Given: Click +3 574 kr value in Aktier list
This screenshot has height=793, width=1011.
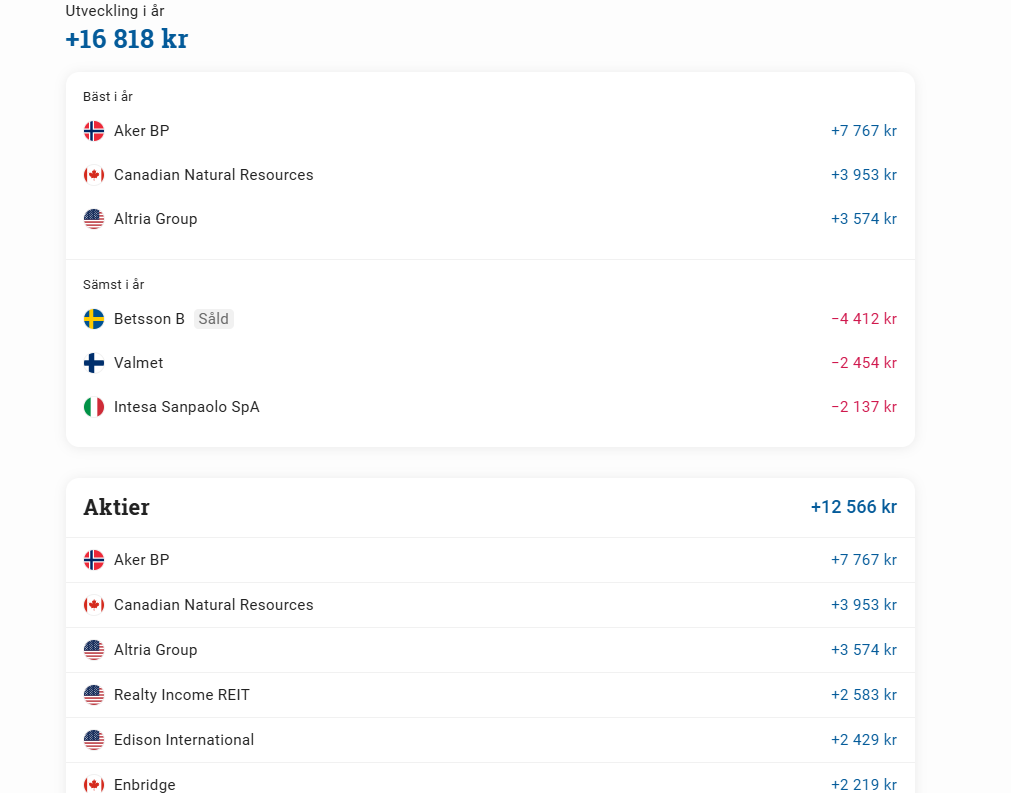Looking at the screenshot, I should click(x=864, y=650).
